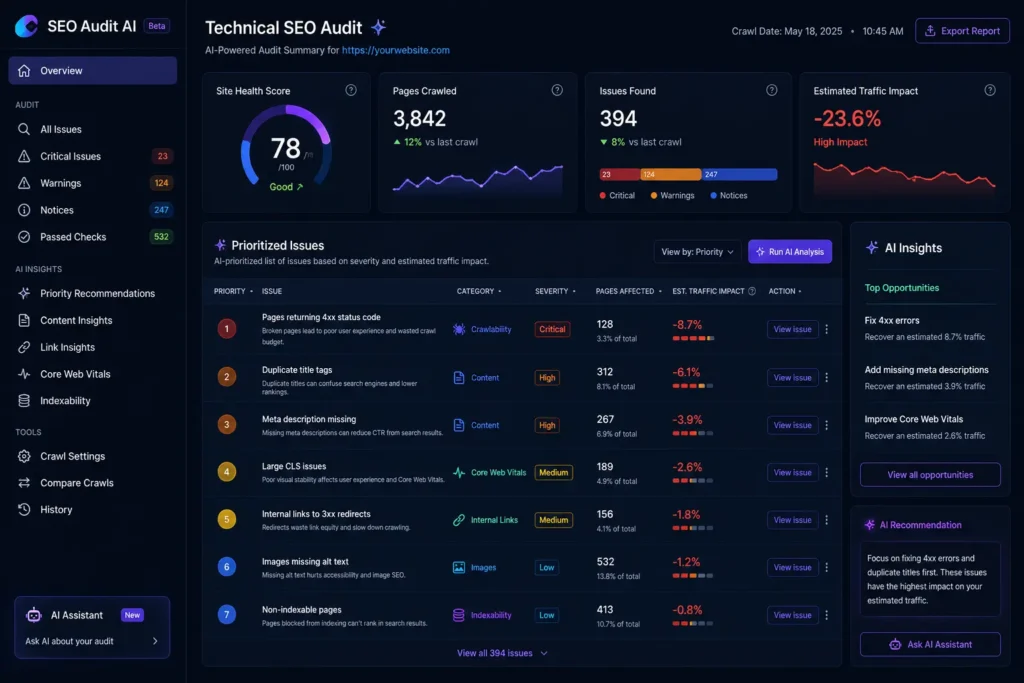Open more options for Meta description missing row

click(827, 425)
